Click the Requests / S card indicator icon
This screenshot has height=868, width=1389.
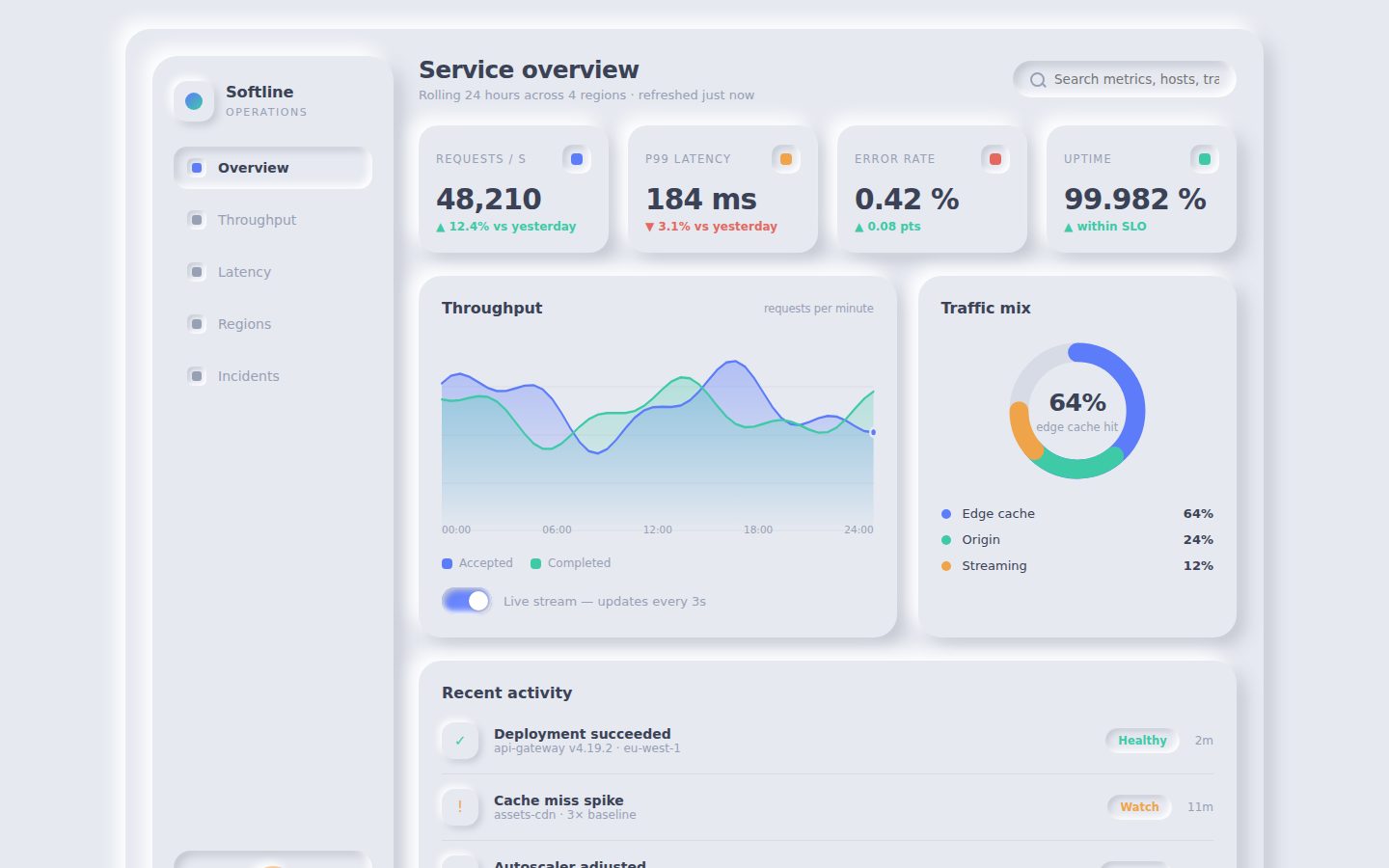577,159
